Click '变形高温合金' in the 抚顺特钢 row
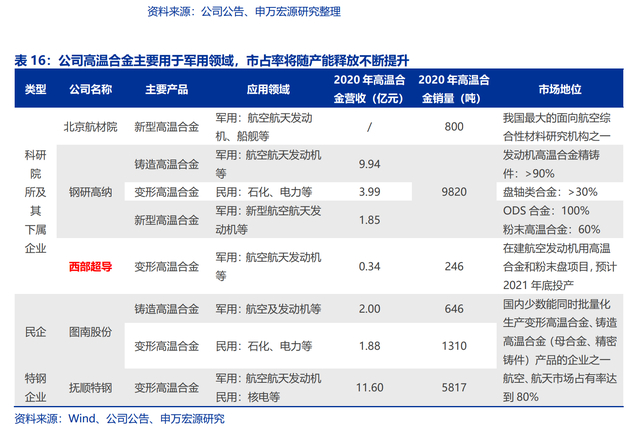The image size is (640, 426). pyautogui.click(x=167, y=387)
